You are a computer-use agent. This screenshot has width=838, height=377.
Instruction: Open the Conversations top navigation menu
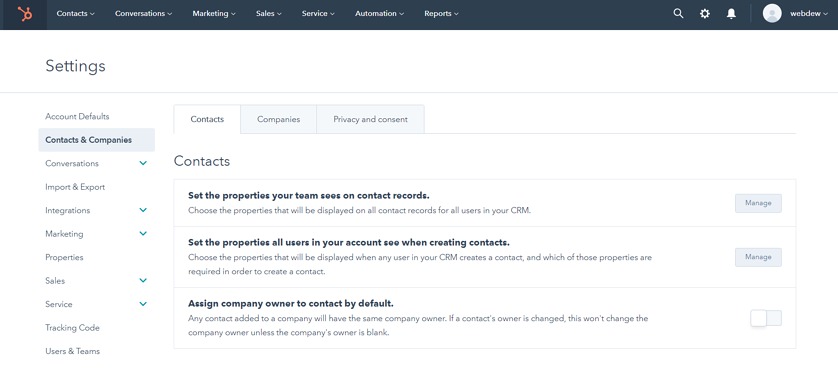(143, 14)
